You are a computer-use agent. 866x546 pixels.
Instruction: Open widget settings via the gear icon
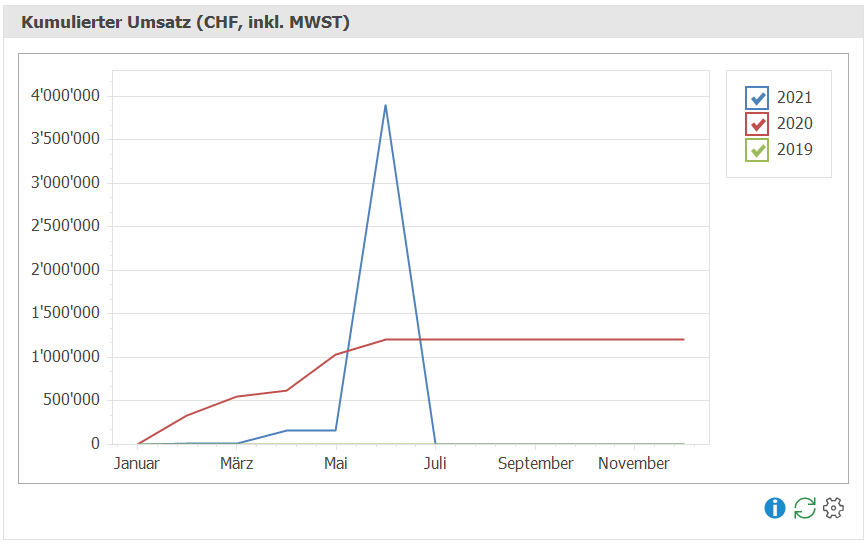(833, 507)
